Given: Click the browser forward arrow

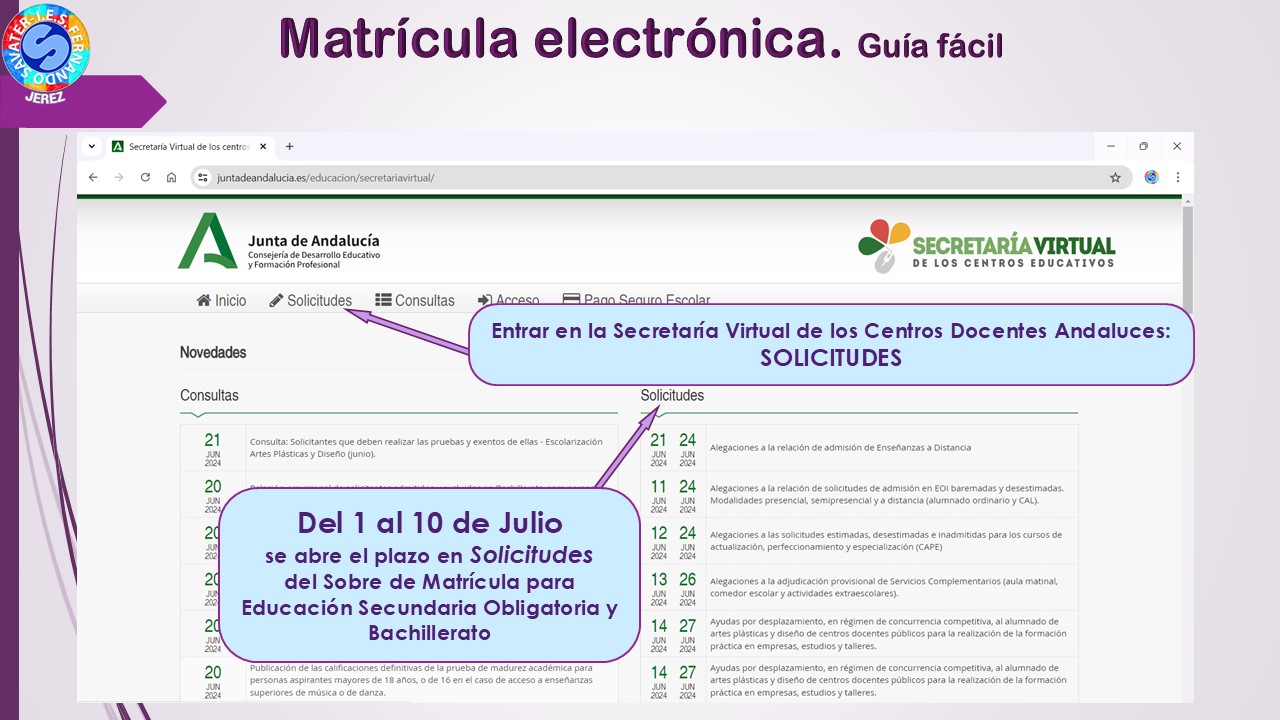Looking at the screenshot, I should [x=119, y=177].
